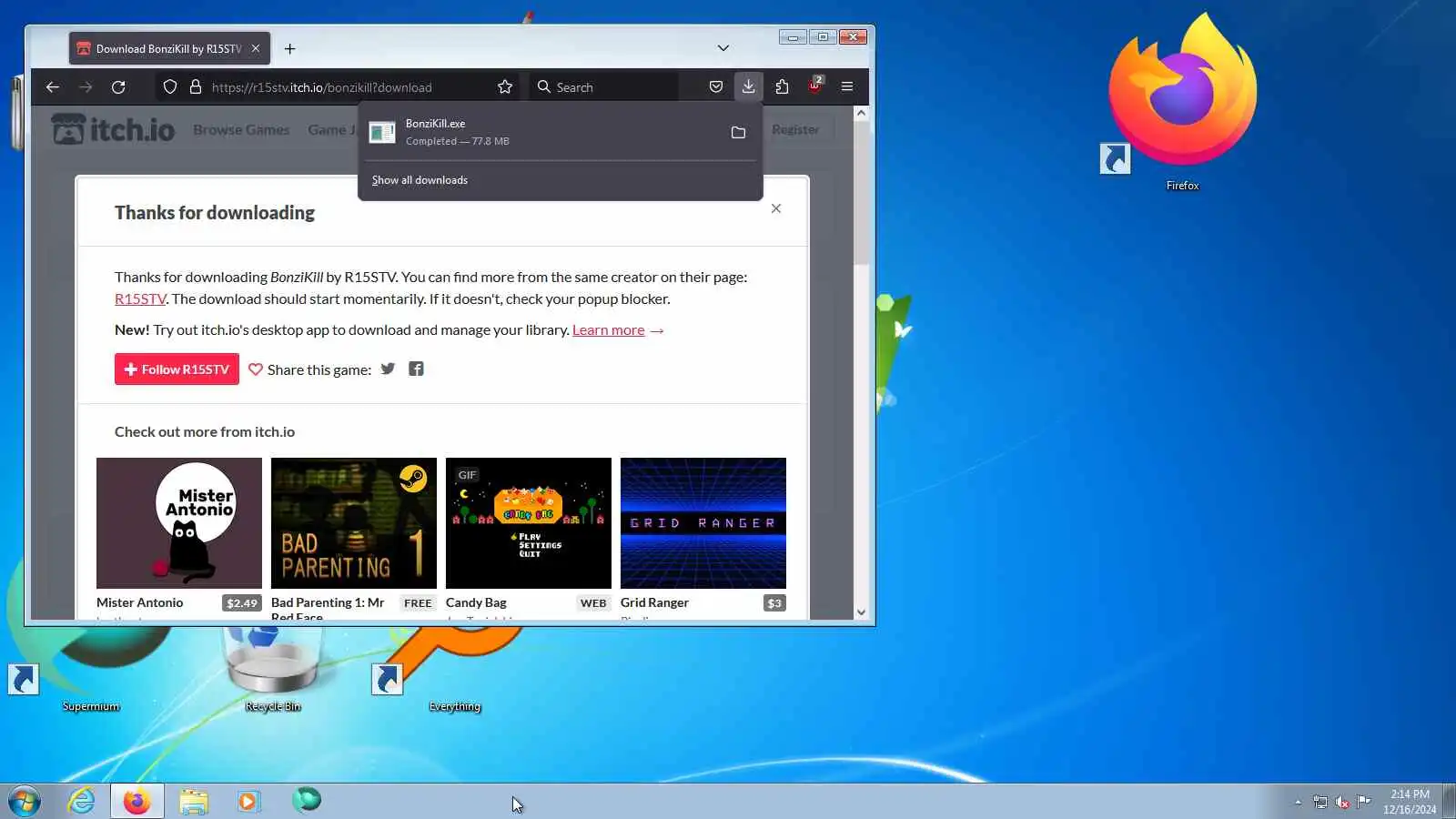1456x819 pixels.
Task: Open the uBlock Origin extension icon
Action: coord(814,86)
